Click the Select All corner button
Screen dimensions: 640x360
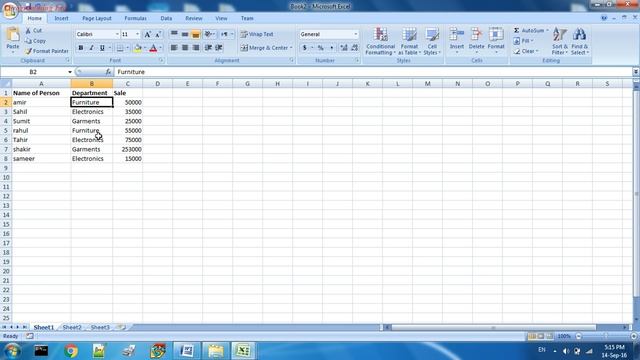(x=6, y=84)
